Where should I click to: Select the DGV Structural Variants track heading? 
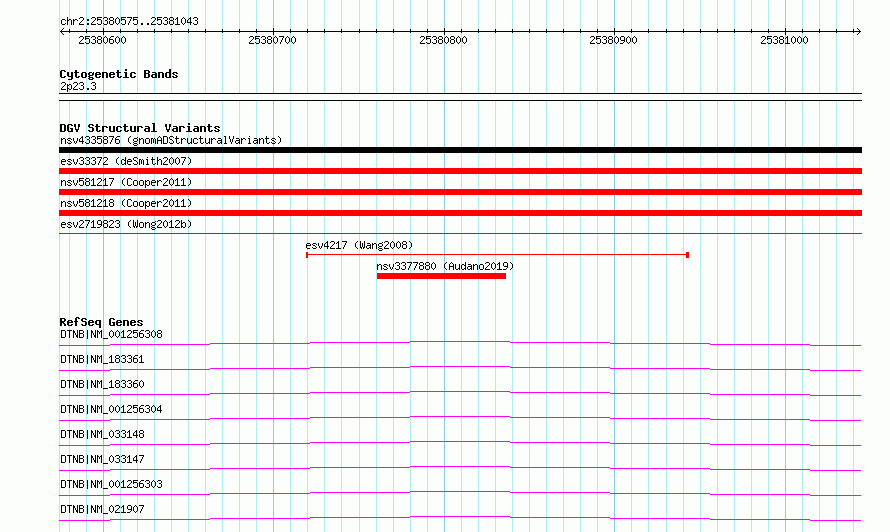(x=140, y=128)
